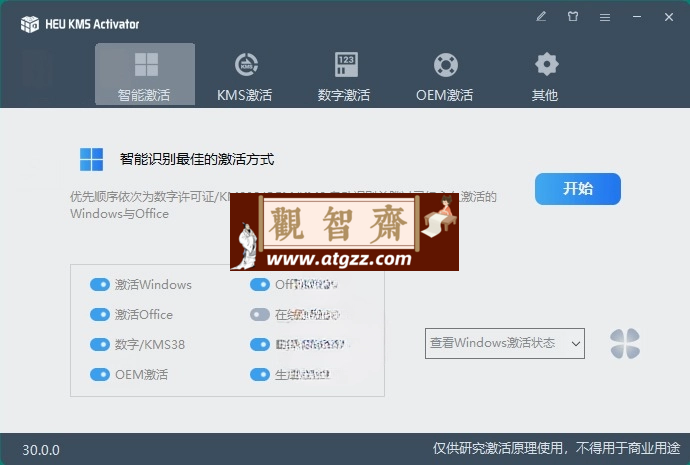Image resolution: width=690 pixels, height=465 pixels.
Task: Minimize the HEU KMS Activator window
Action: click(x=637, y=17)
